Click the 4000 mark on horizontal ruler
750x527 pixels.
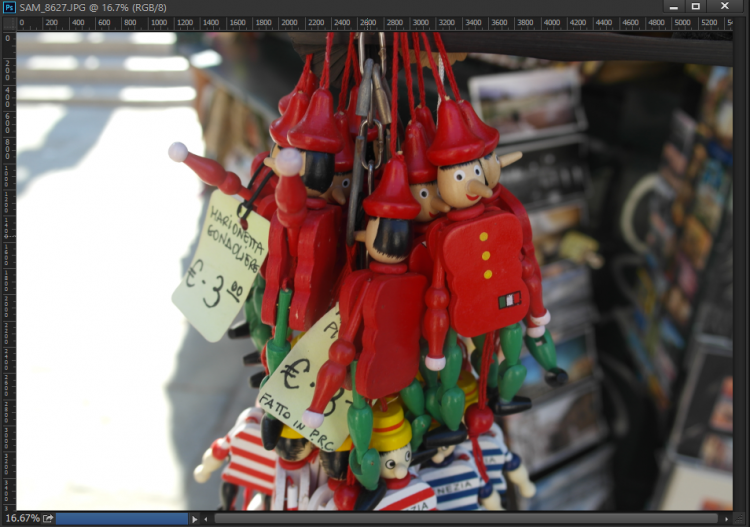pyautogui.click(x=550, y=22)
